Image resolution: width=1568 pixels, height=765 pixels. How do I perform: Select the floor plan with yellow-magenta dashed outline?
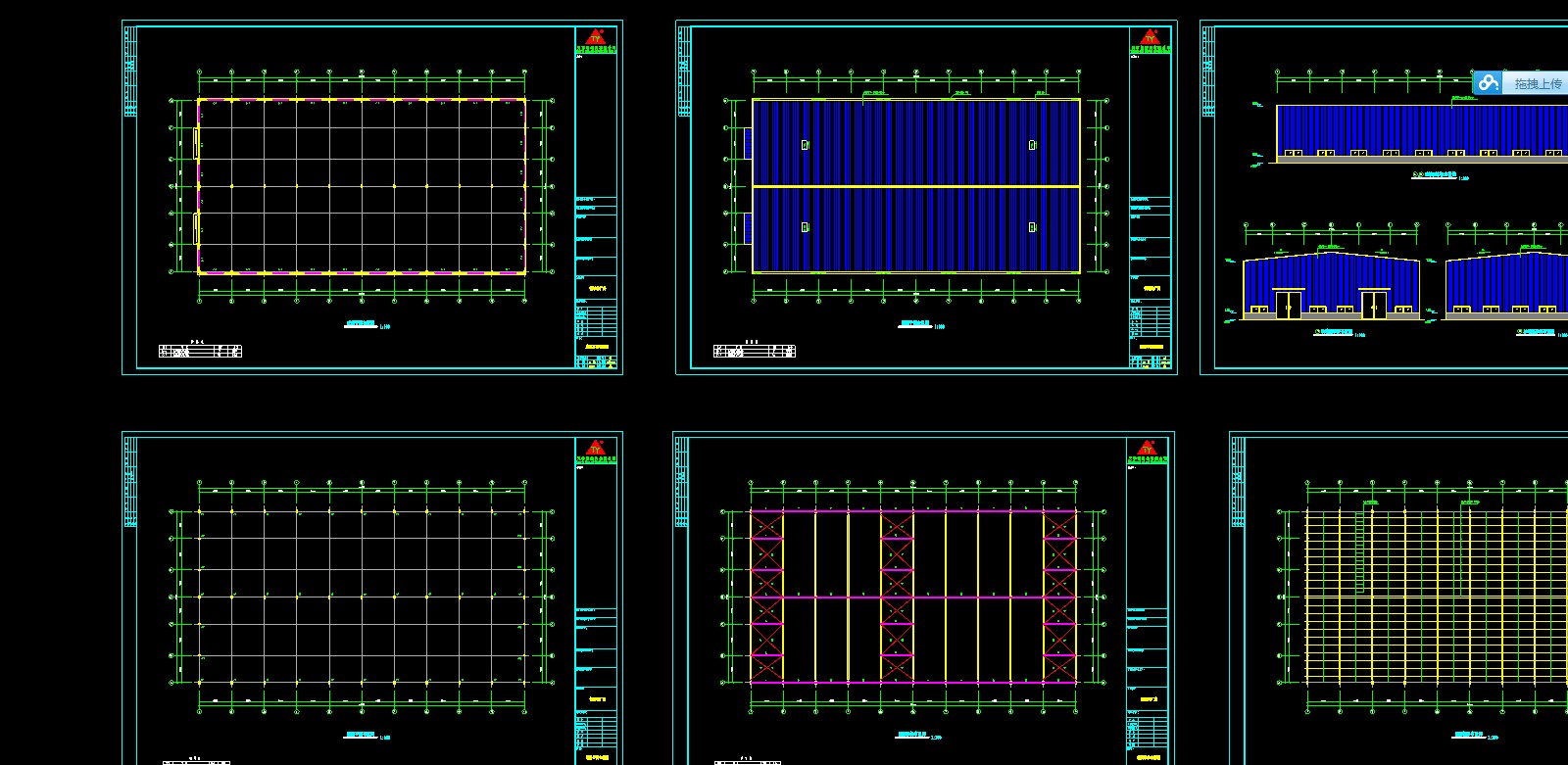(x=362, y=186)
